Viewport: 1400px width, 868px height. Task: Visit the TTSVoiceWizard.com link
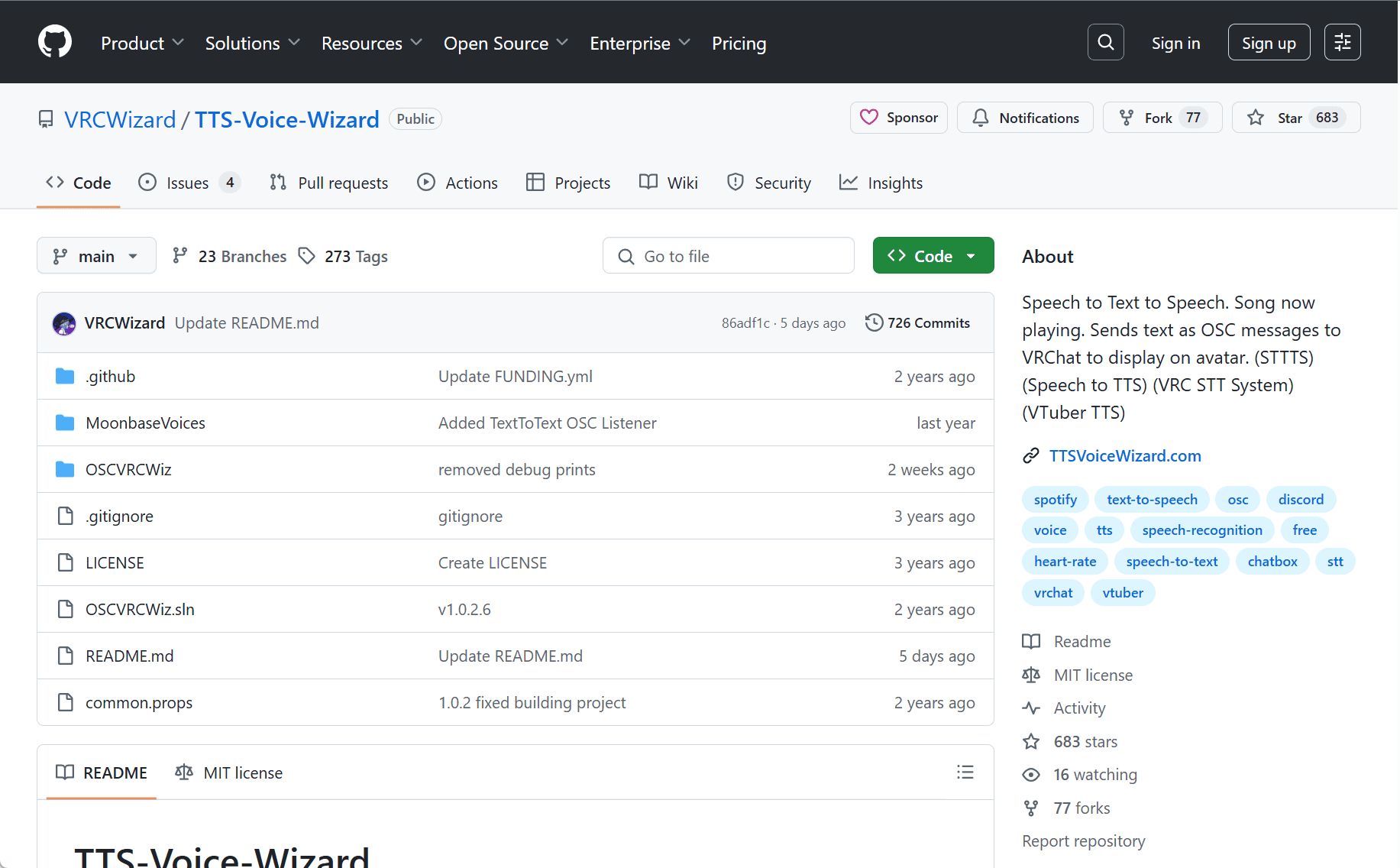(x=1124, y=456)
